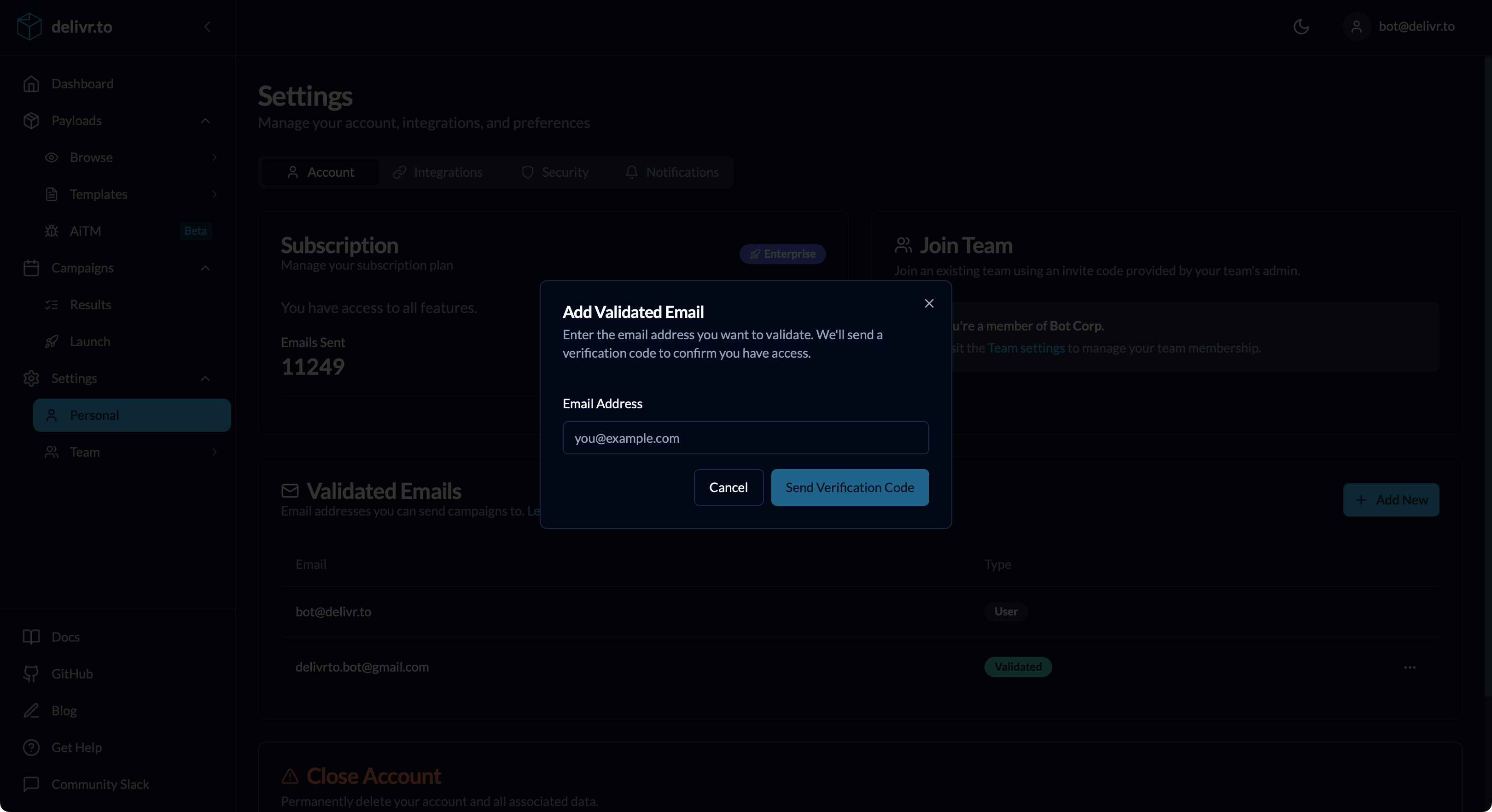The width and height of the screenshot is (1492, 812).
Task: Open the Dashboard from the sidebar
Action: pyautogui.click(x=82, y=83)
